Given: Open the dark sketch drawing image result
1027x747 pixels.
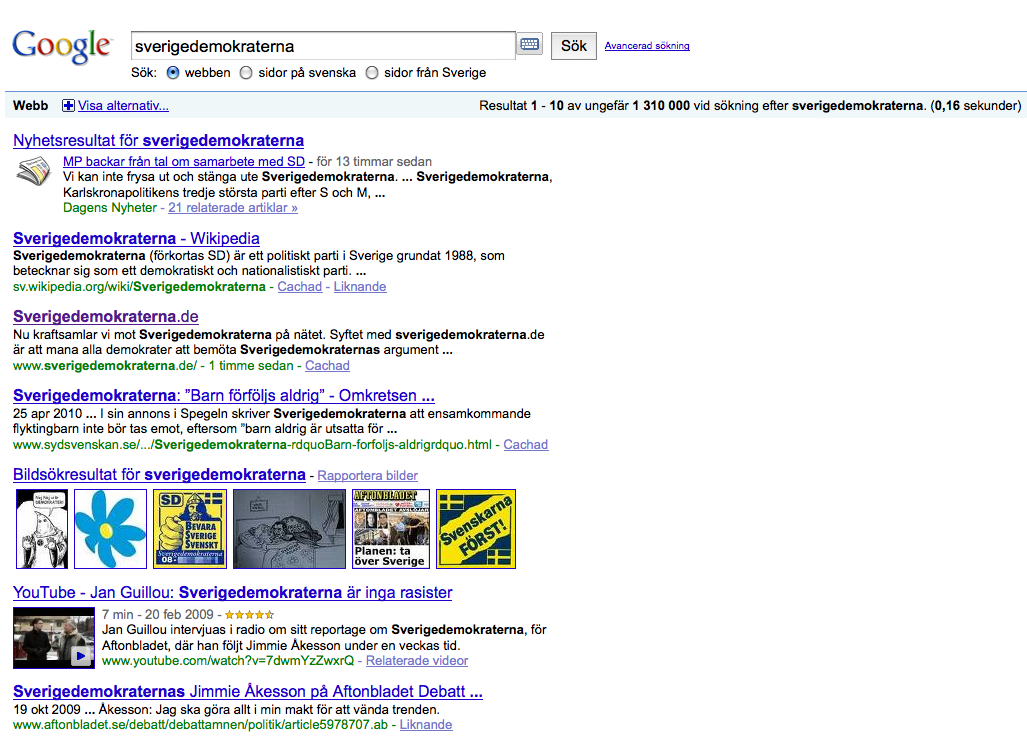Looking at the screenshot, I should pos(289,528).
